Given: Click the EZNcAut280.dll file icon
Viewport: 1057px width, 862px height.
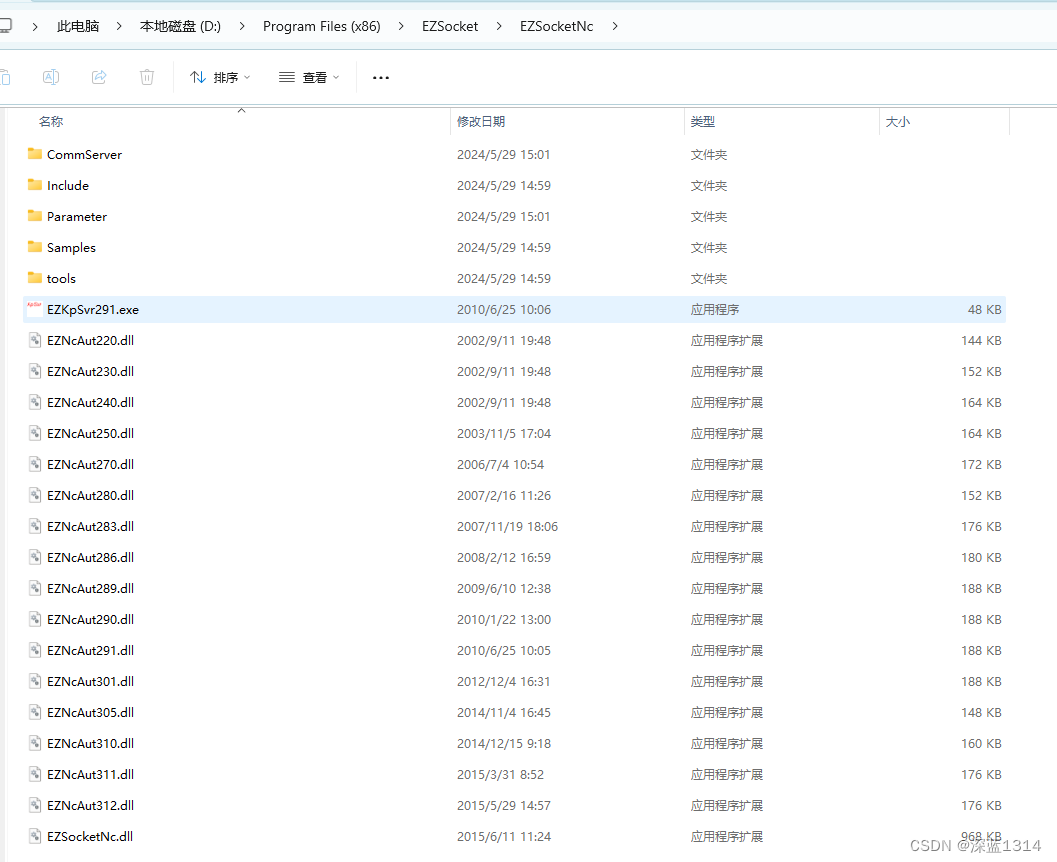Looking at the screenshot, I should click(35, 495).
